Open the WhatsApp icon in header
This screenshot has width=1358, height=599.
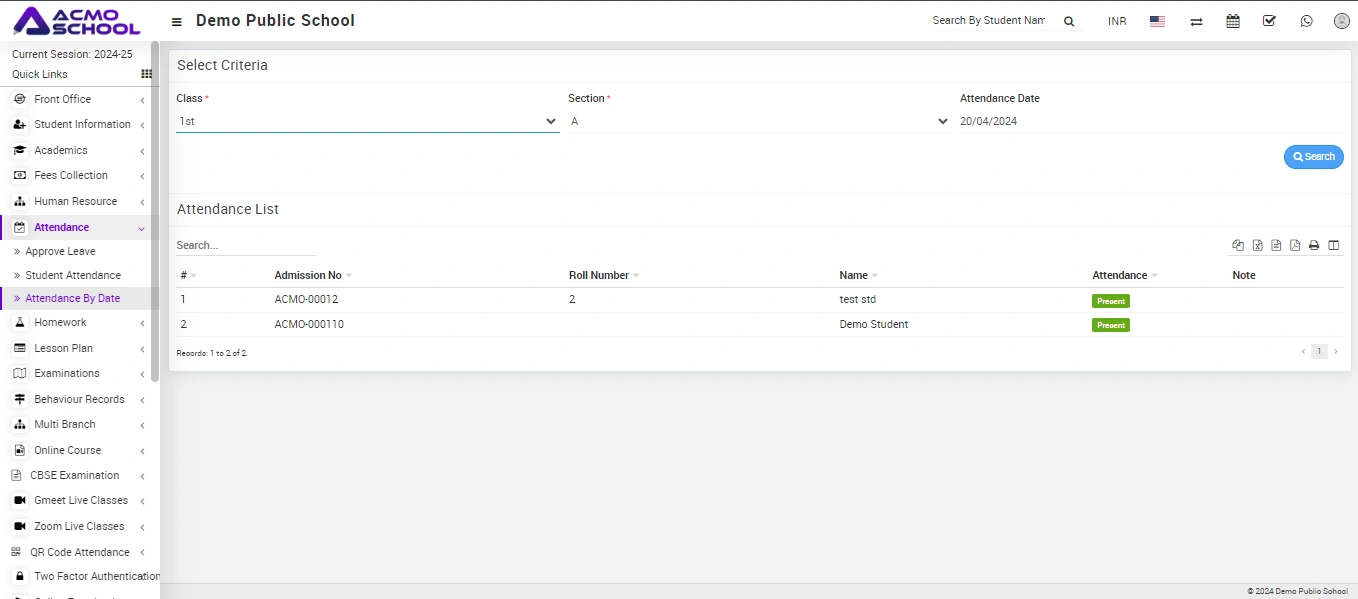point(1306,21)
